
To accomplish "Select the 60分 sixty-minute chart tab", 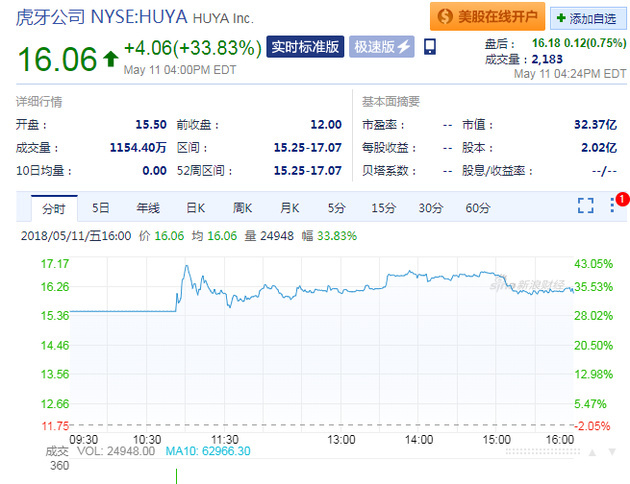I will coord(478,208).
